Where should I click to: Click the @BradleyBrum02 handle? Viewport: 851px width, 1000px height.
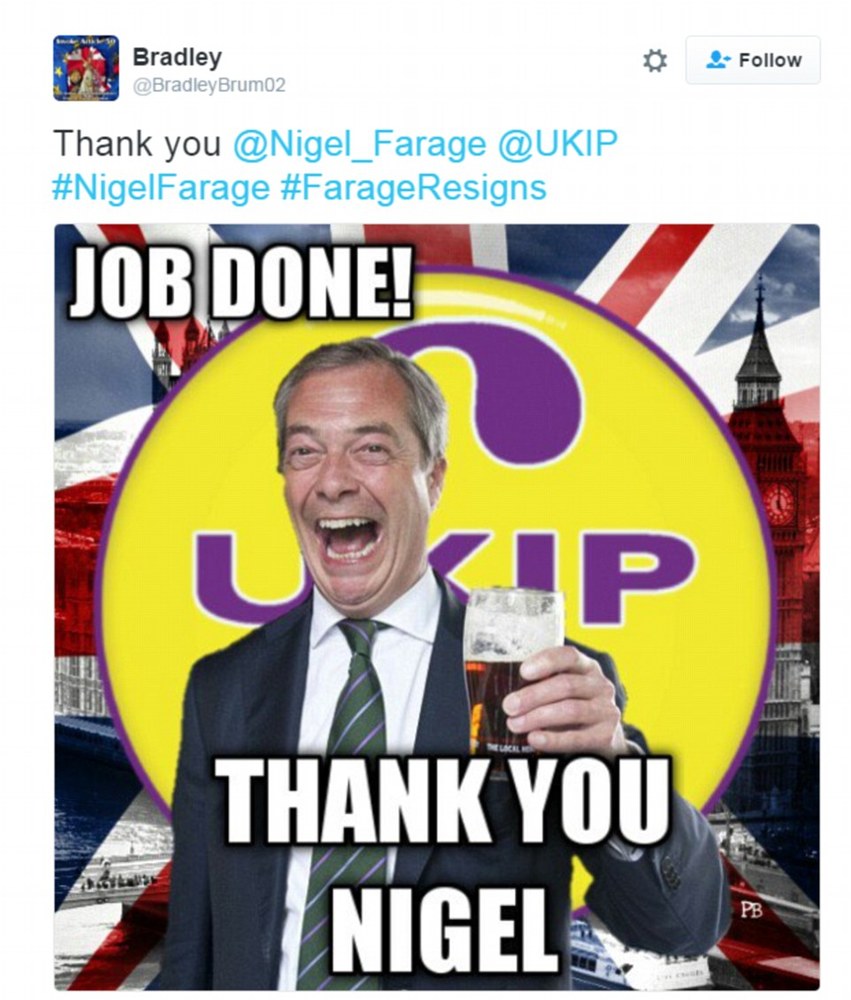click(x=209, y=86)
